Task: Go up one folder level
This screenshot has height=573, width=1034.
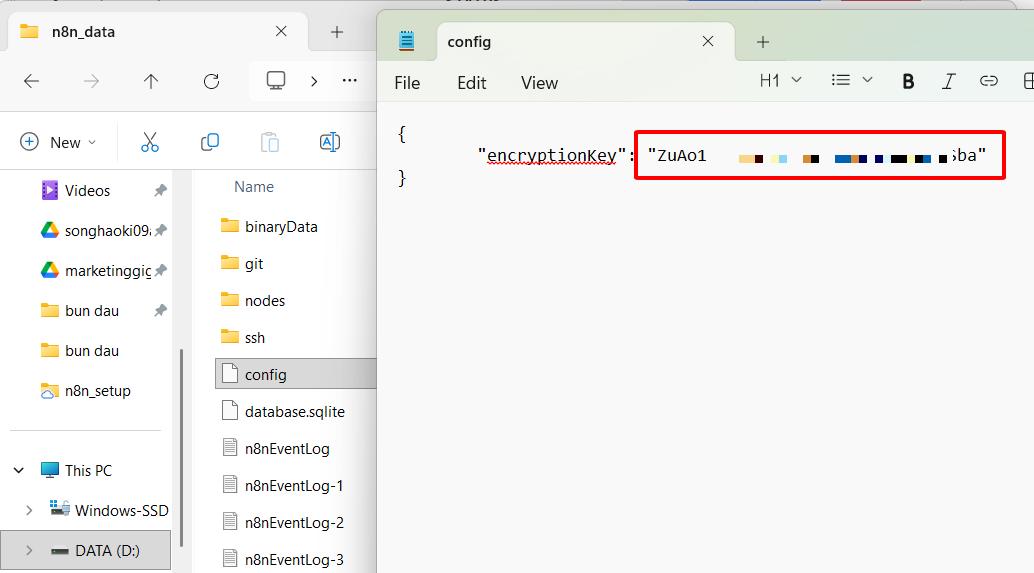Action: coord(151,82)
